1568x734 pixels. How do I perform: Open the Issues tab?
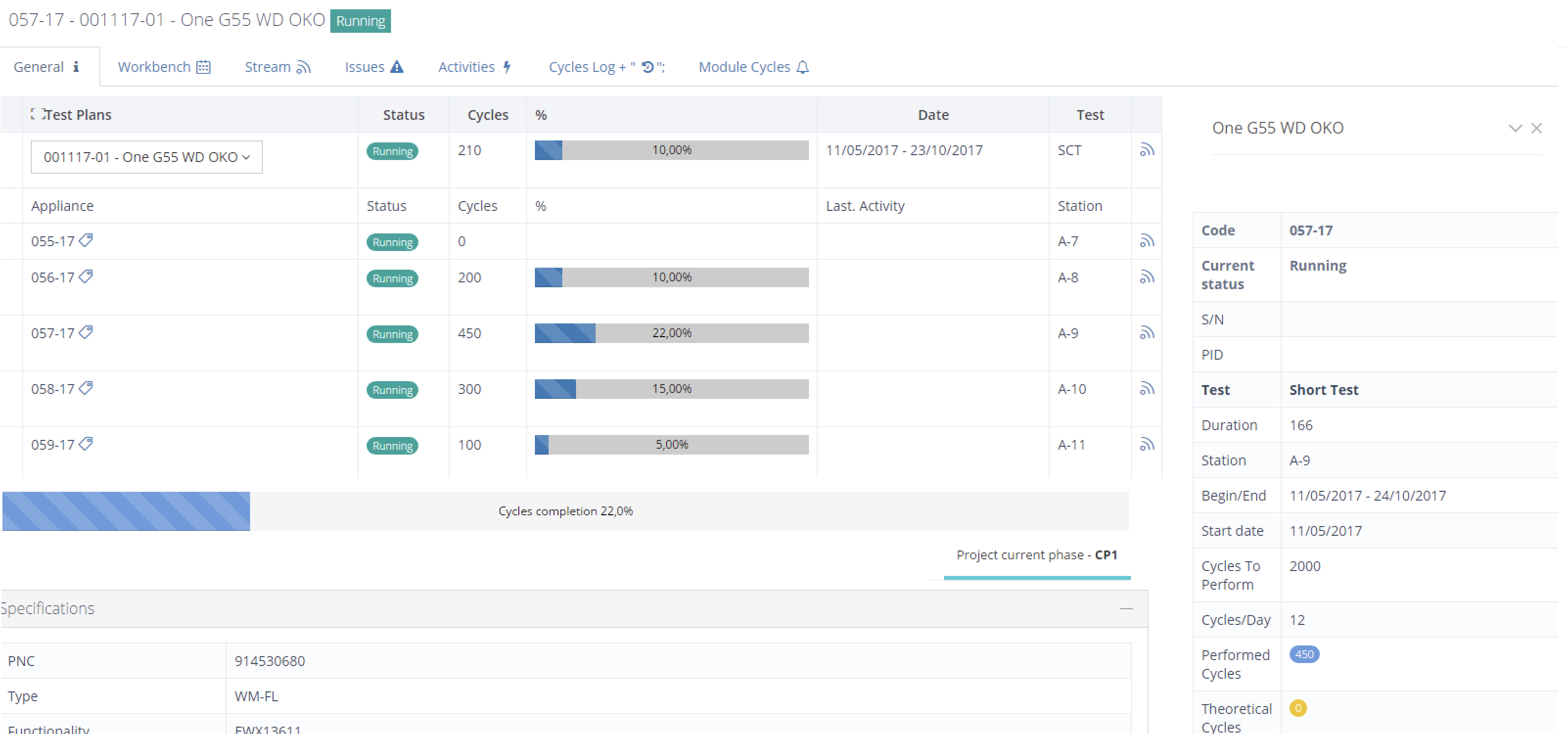point(374,67)
